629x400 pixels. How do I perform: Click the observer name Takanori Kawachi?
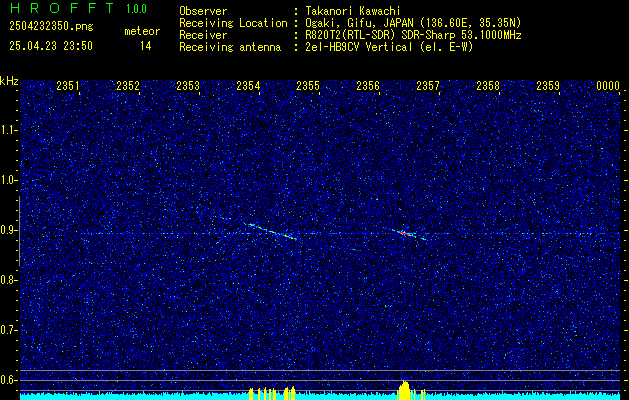353,11
